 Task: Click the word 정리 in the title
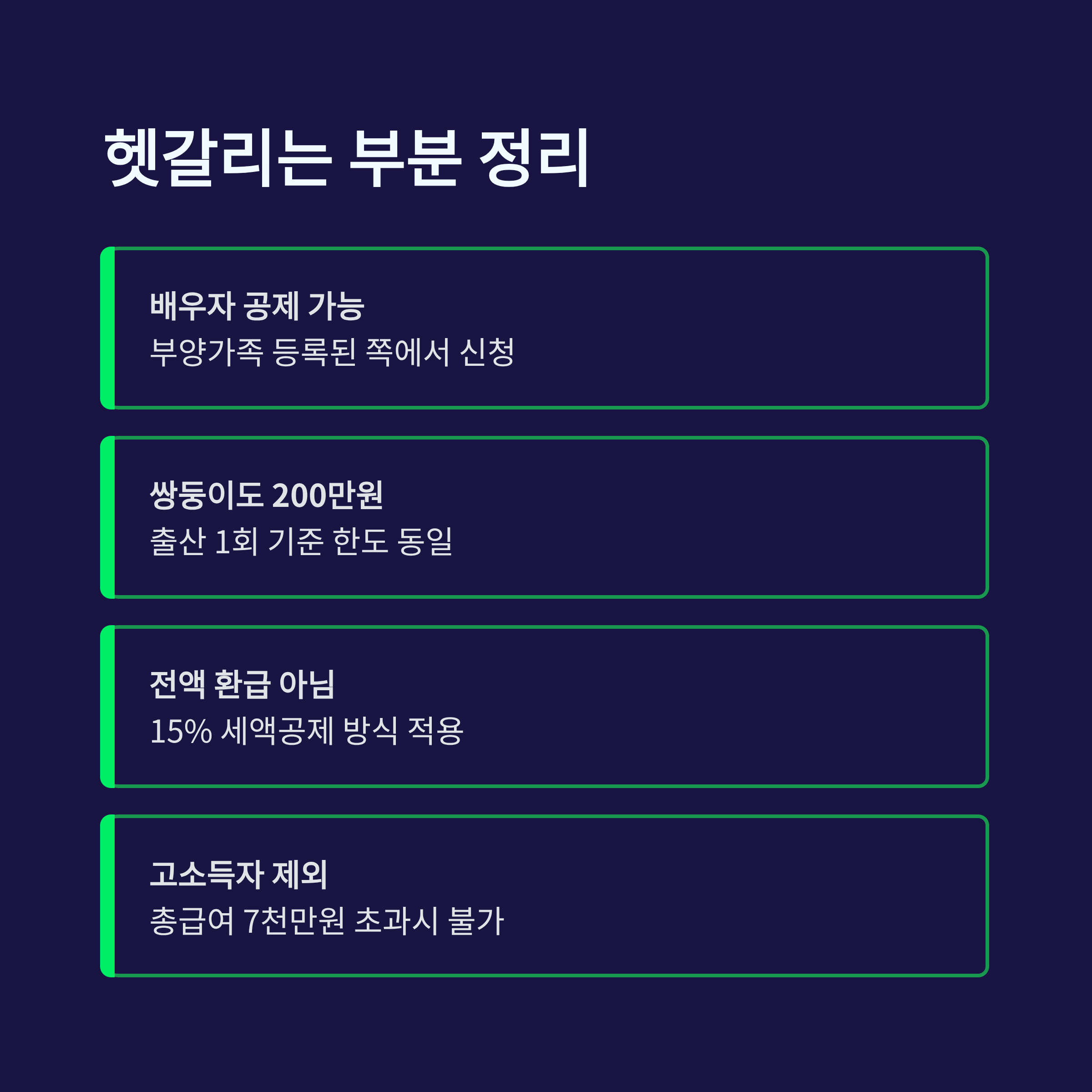coord(534,158)
